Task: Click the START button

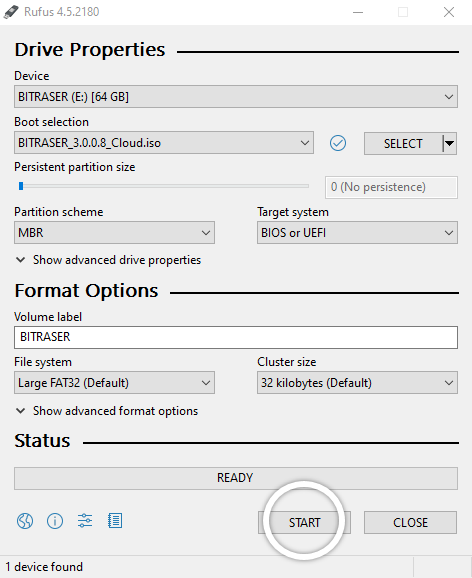Action: 304,522
